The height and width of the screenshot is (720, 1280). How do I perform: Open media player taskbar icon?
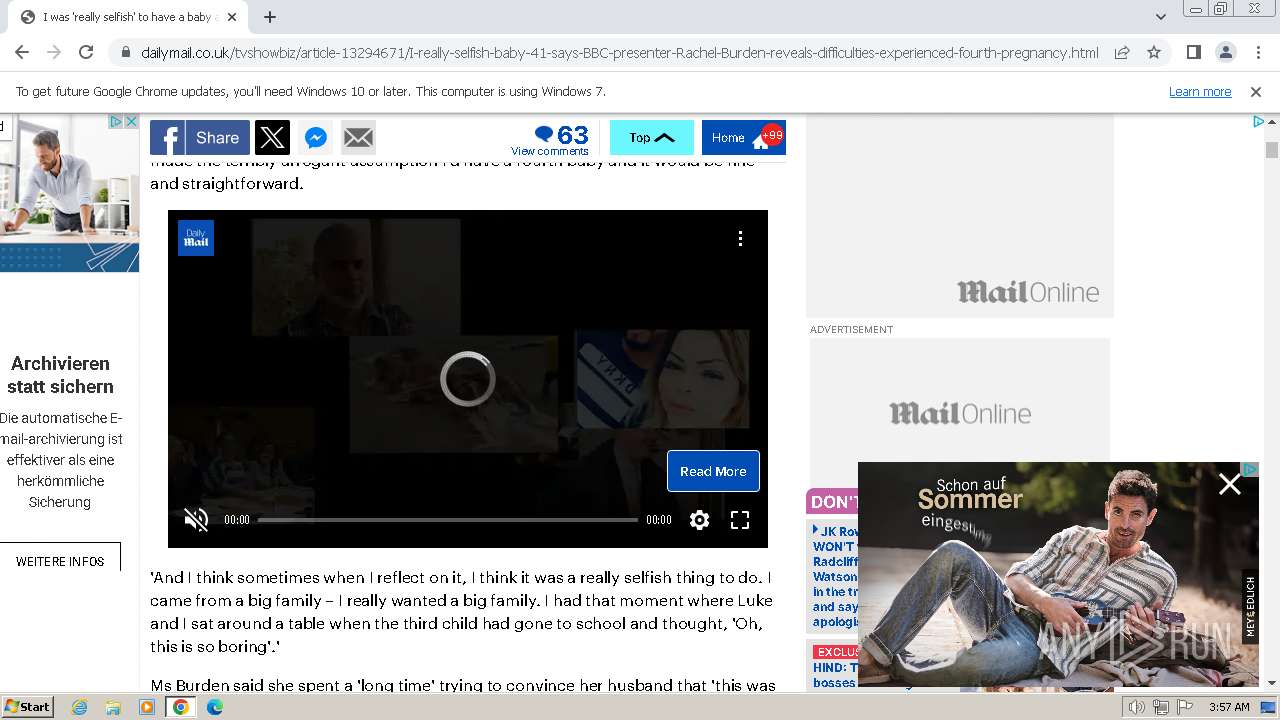pos(147,707)
